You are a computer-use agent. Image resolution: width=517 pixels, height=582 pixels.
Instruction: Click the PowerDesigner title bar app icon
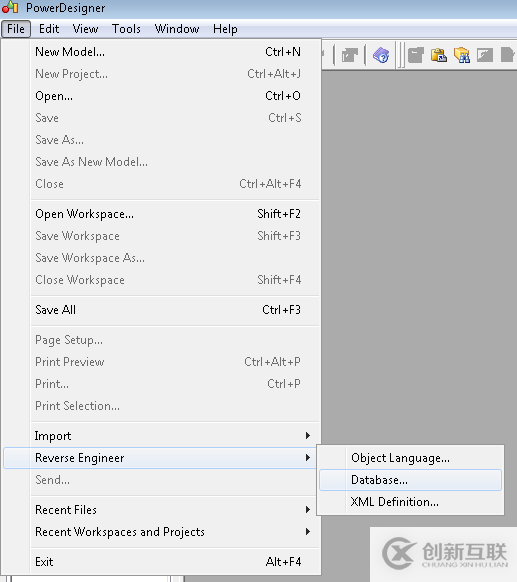(10, 7)
